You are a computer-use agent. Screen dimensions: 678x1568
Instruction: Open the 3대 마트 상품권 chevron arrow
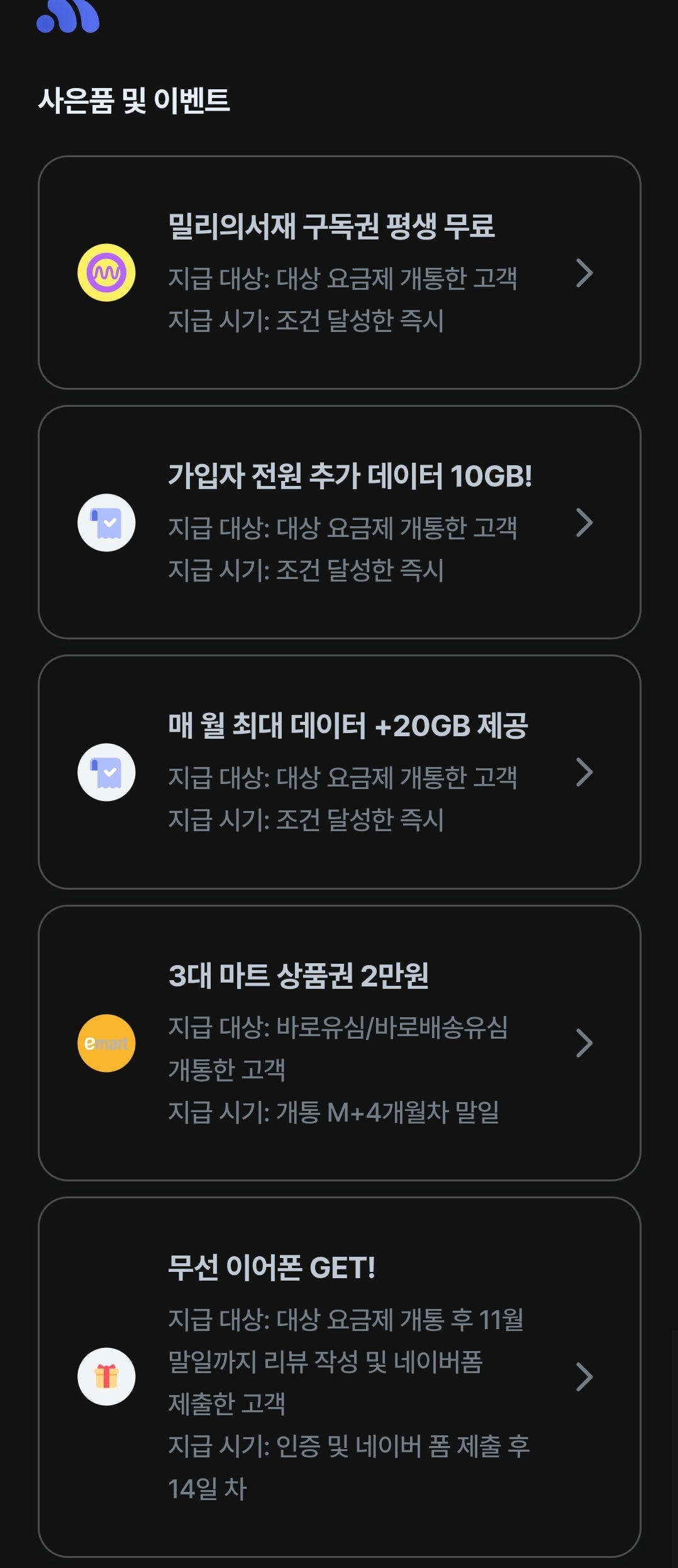(584, 1043)
